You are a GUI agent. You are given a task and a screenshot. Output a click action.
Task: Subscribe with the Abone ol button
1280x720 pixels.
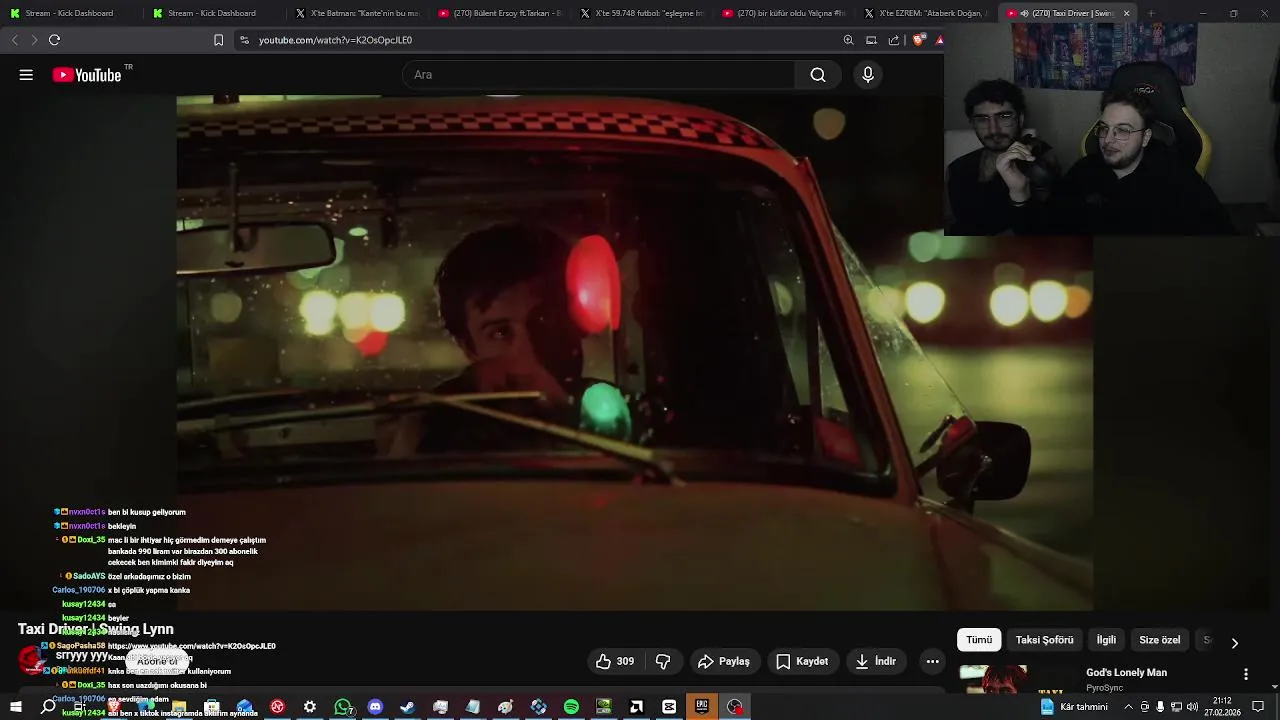coord(157,661)
